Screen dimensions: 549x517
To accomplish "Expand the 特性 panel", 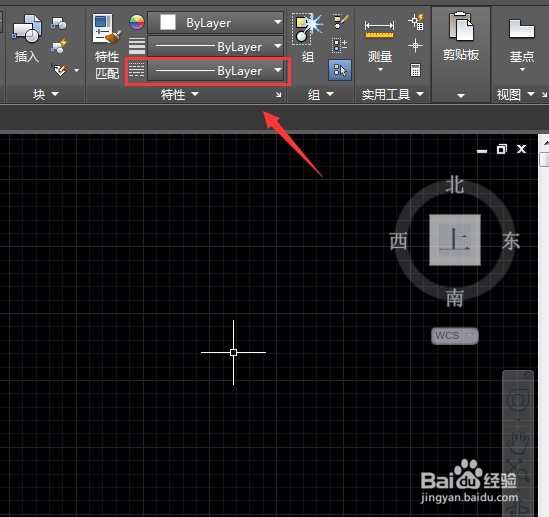I will tap(180, 94).
